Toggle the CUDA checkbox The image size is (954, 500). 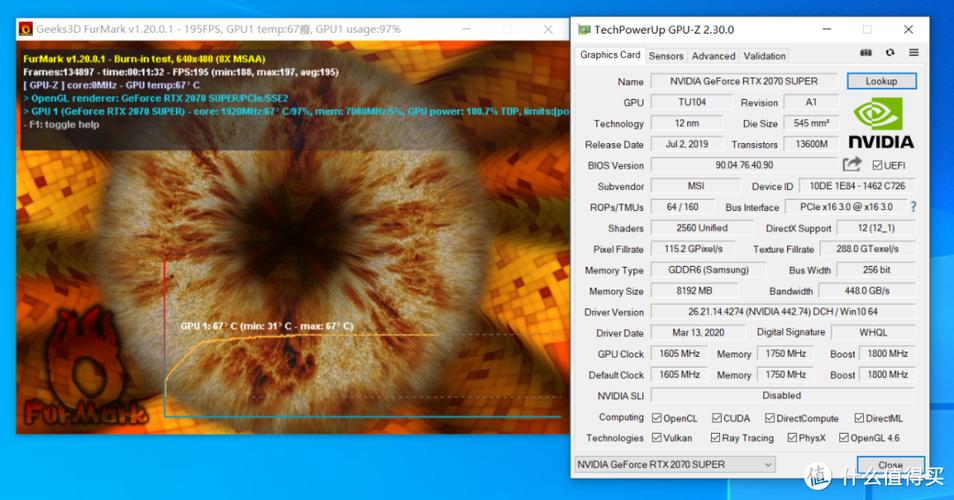pos(717,418)
